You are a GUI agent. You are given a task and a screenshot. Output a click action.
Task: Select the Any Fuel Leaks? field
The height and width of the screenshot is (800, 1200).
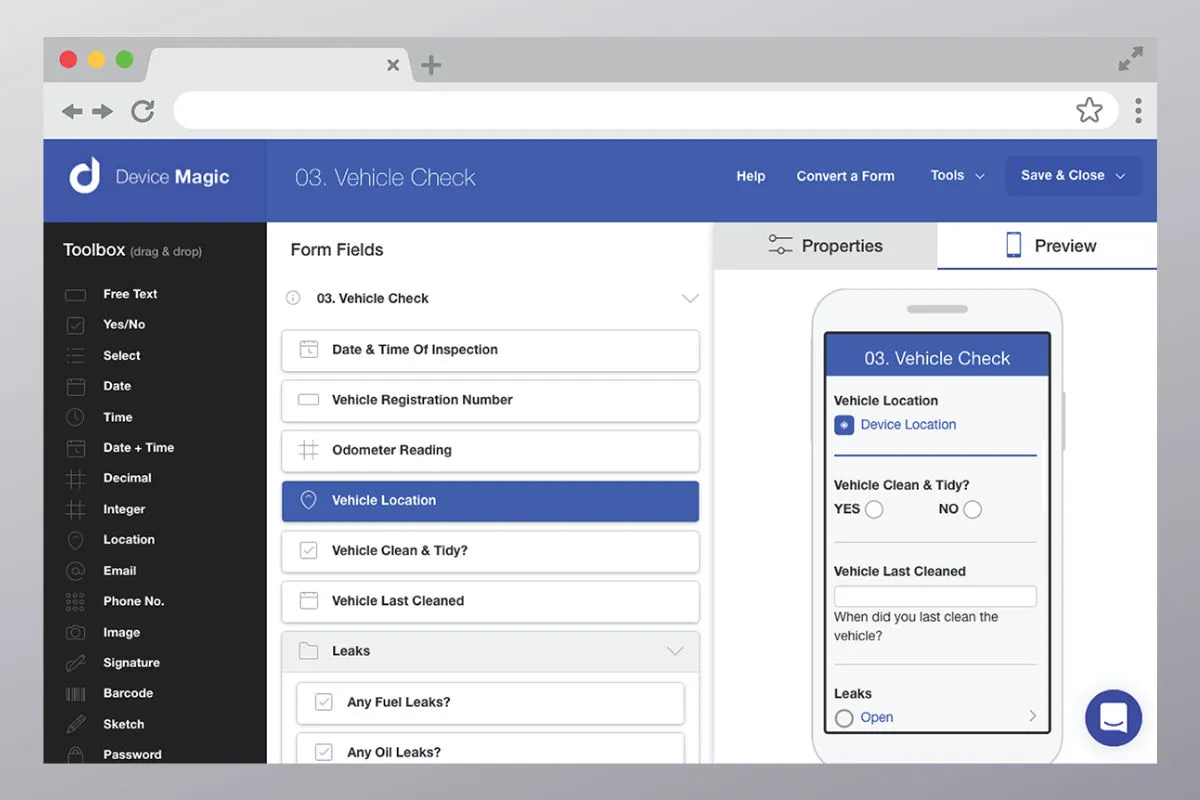point(490,702)
